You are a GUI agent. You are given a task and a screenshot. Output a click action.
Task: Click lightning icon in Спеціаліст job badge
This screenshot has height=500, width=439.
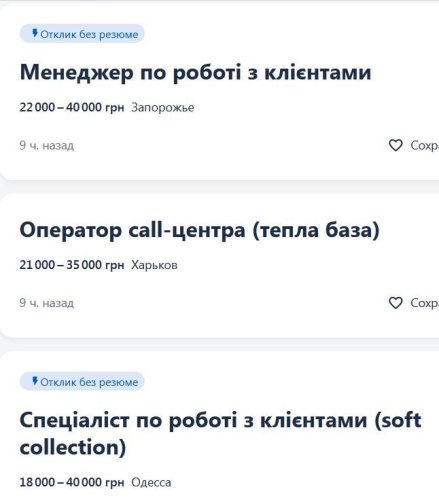point(35,381)
